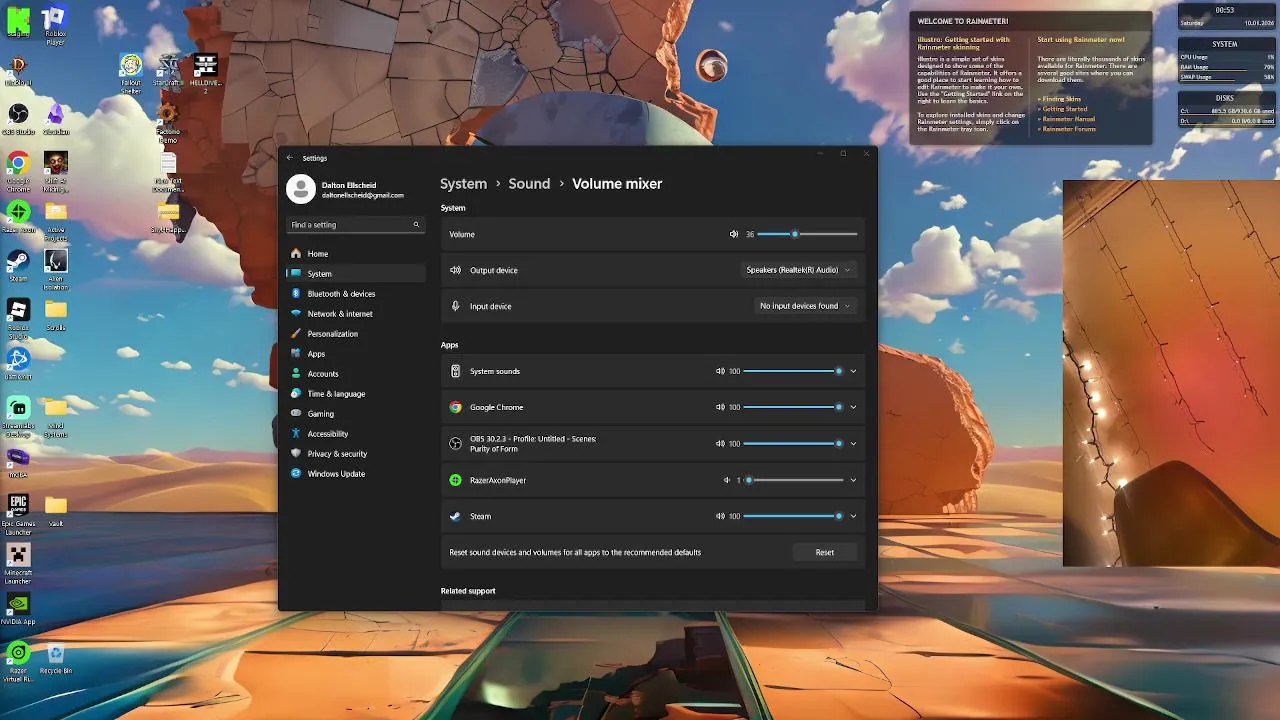1280x720 pixels.
Task: Open Personalization settings
Action: 356,334
